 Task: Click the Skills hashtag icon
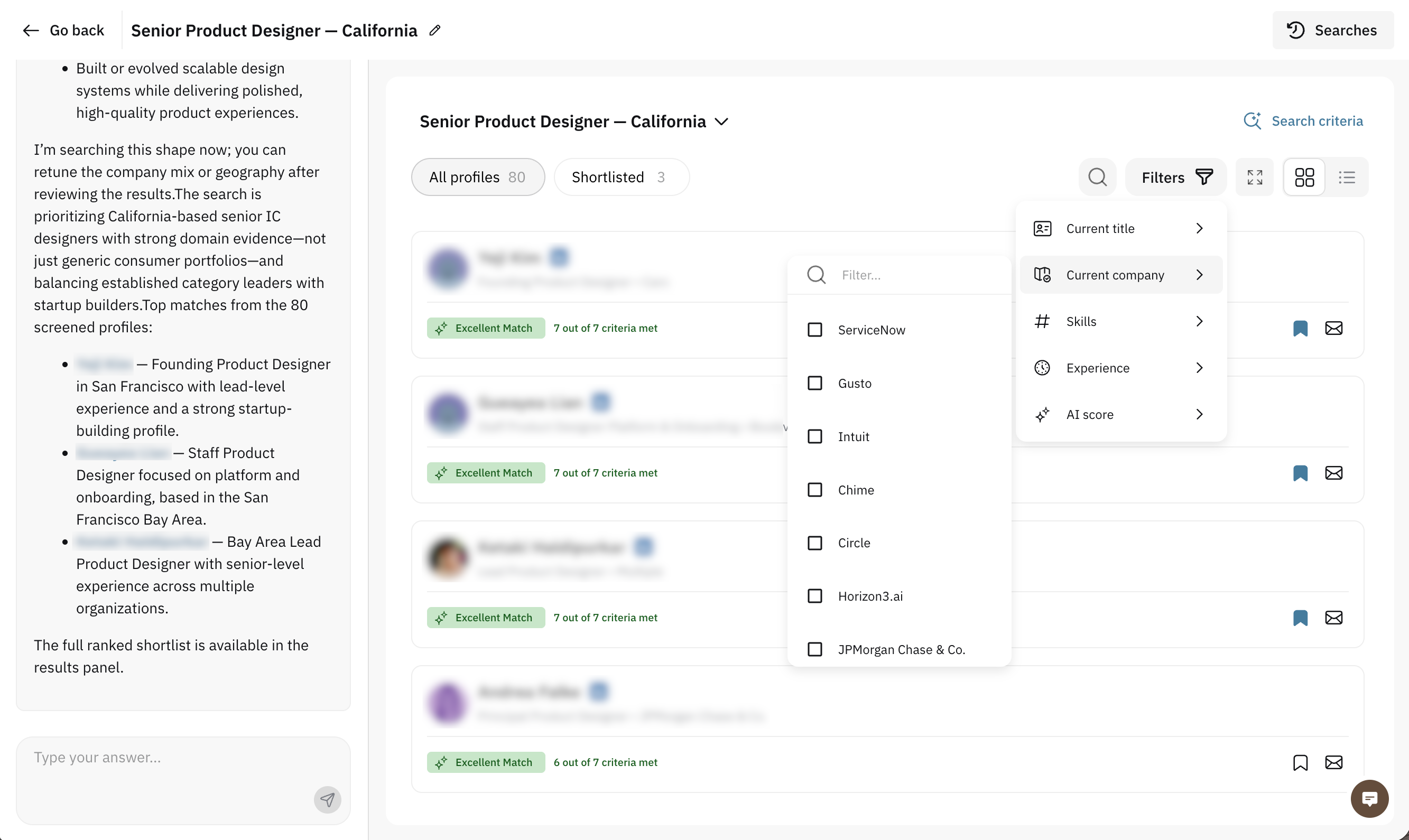coord(1042,322)
